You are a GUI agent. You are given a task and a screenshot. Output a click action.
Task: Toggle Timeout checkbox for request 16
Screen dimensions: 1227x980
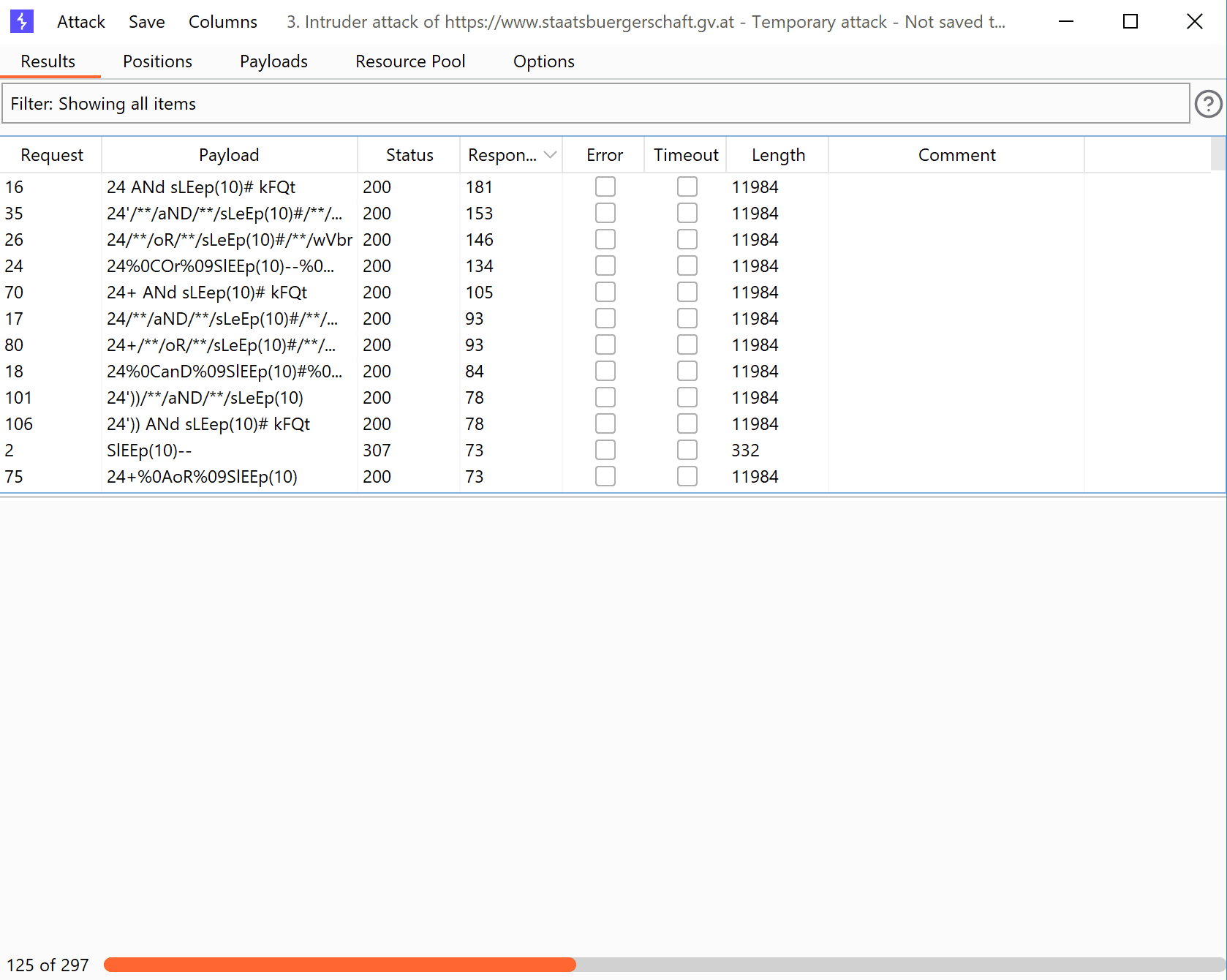(687, 187)
